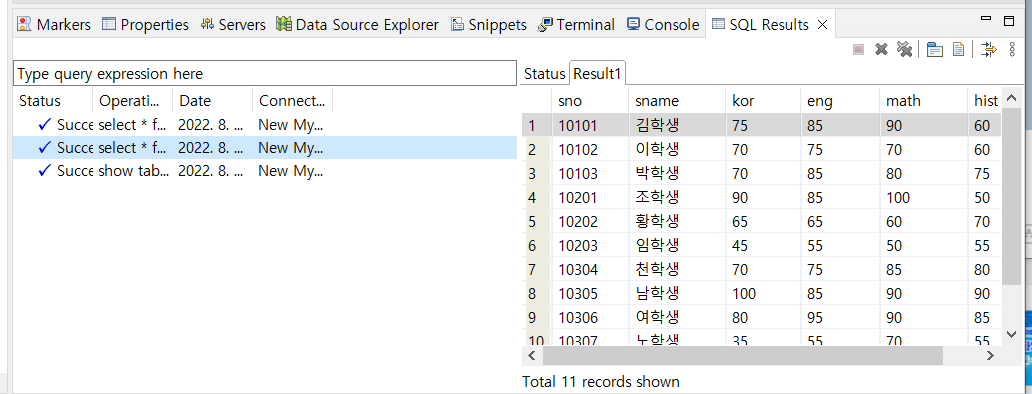This screenshot has width=1032, height=394.
Task: Close the SQL Results tab
Action: click(x=822, y=25)
